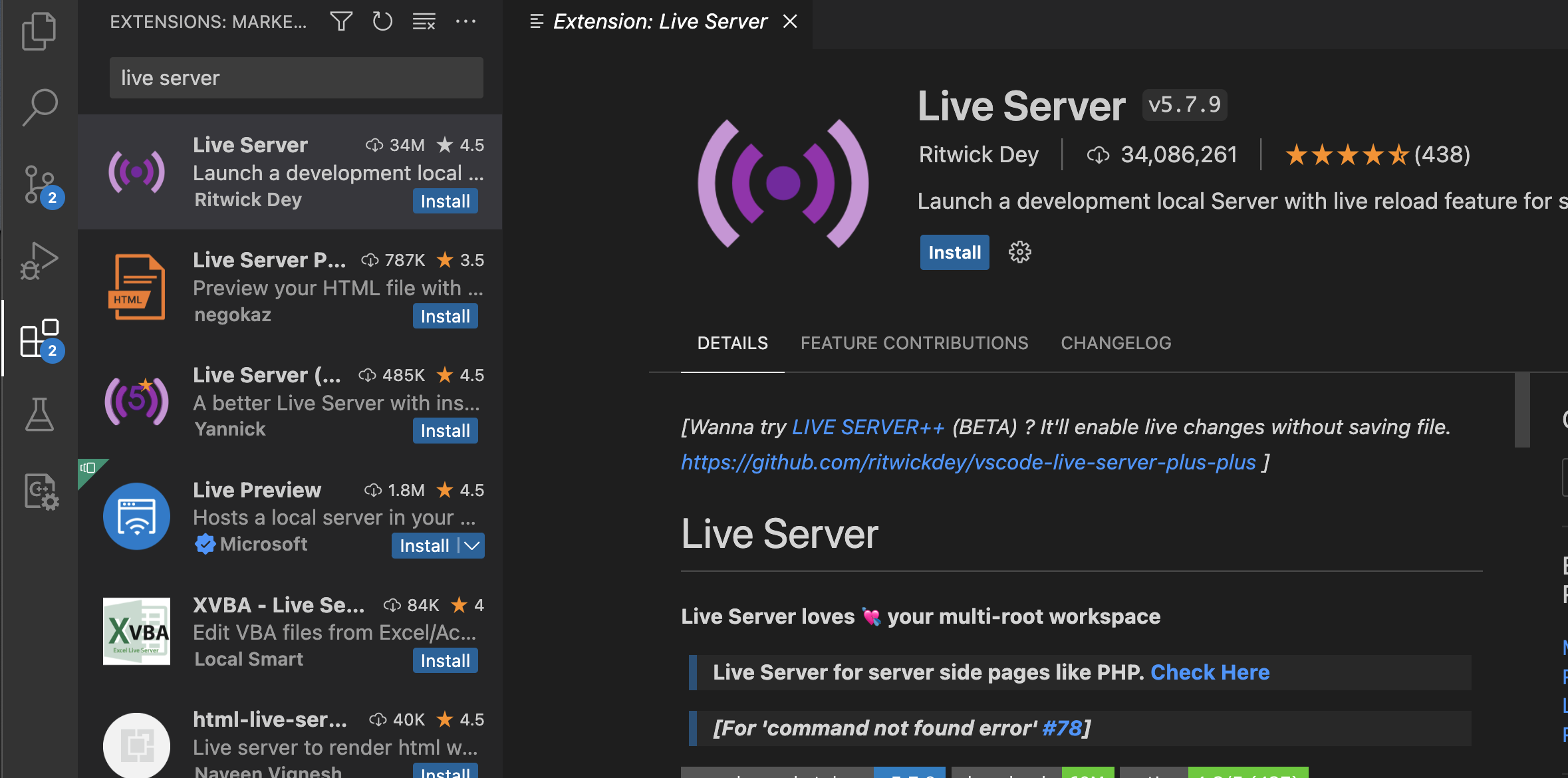Open the Remote Explorer icon below Testing
1568x778 pixels.
[x=41, y=491]
